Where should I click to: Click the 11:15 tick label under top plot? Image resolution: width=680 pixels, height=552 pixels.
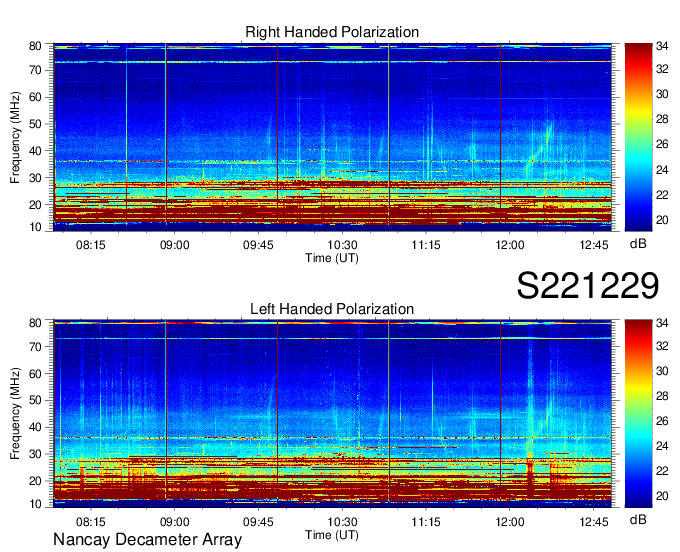[426, 245]
